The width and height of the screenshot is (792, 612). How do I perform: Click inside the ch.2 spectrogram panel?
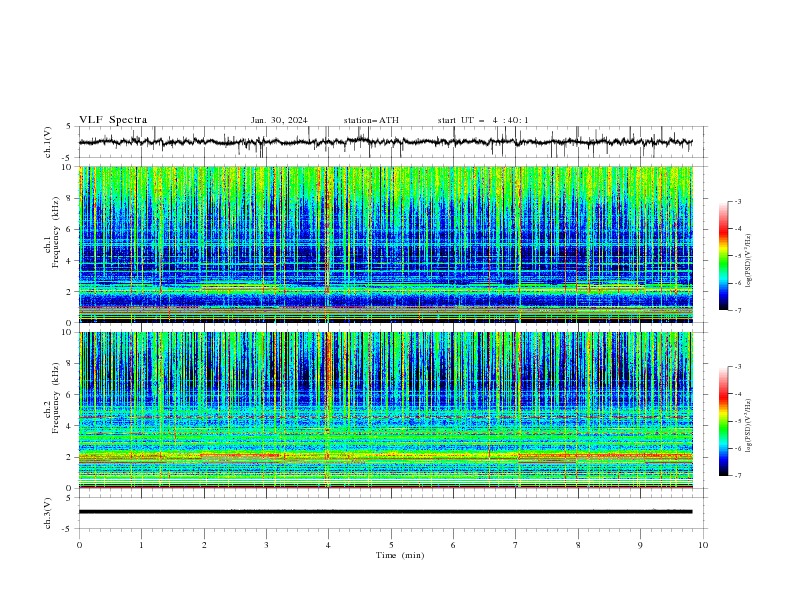click(x=386, y=410)
